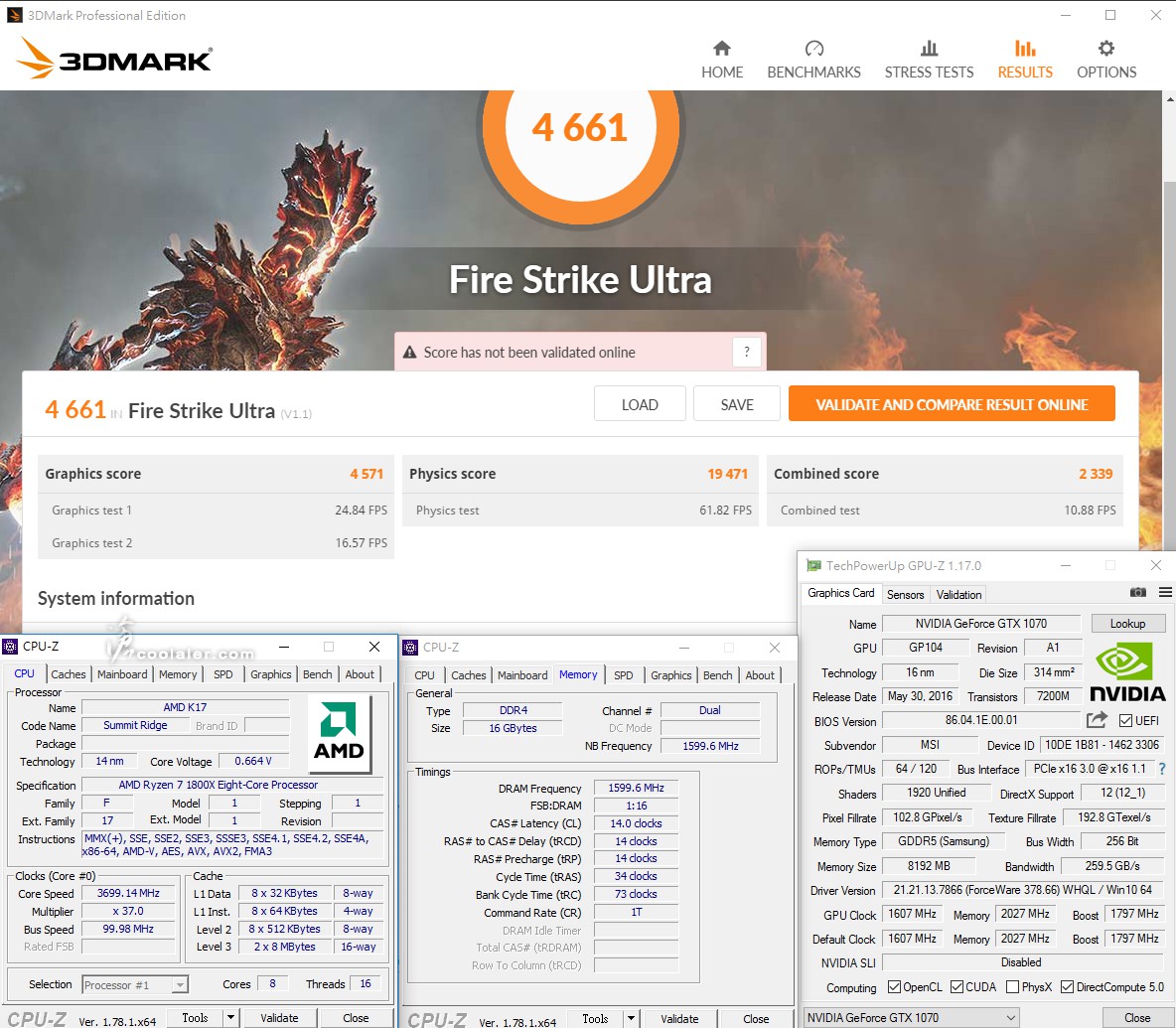Click Validate in CPU-Z processor window
Viewport: 1176px width, 1028px height.
[279, 1017]
